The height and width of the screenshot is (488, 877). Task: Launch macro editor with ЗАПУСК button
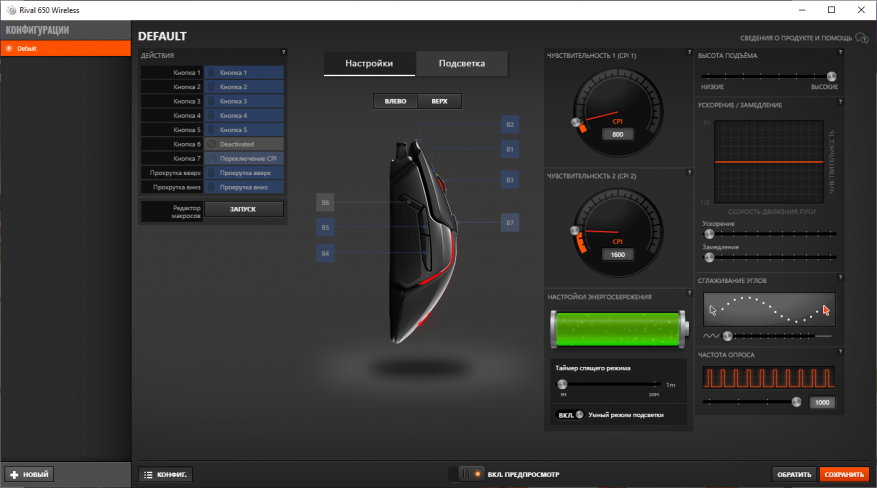click(243, 209)
